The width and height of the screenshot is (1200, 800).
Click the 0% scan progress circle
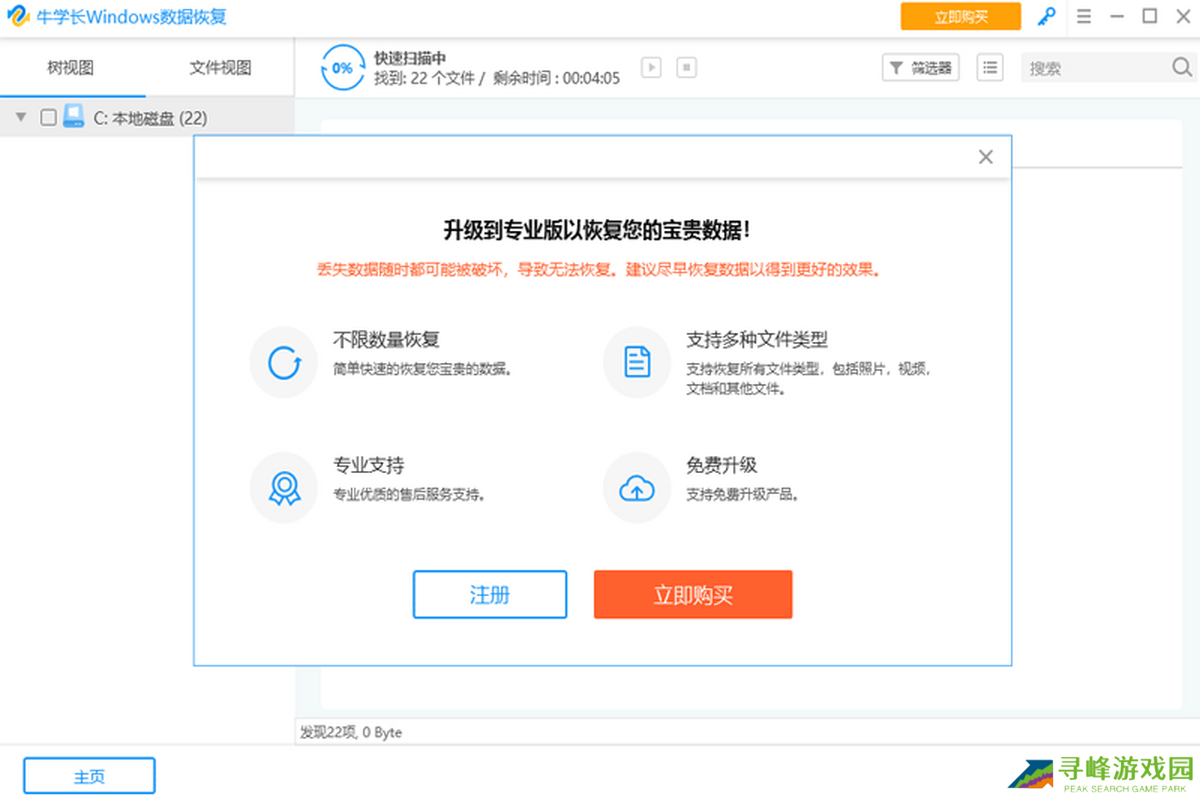point(343,68)
